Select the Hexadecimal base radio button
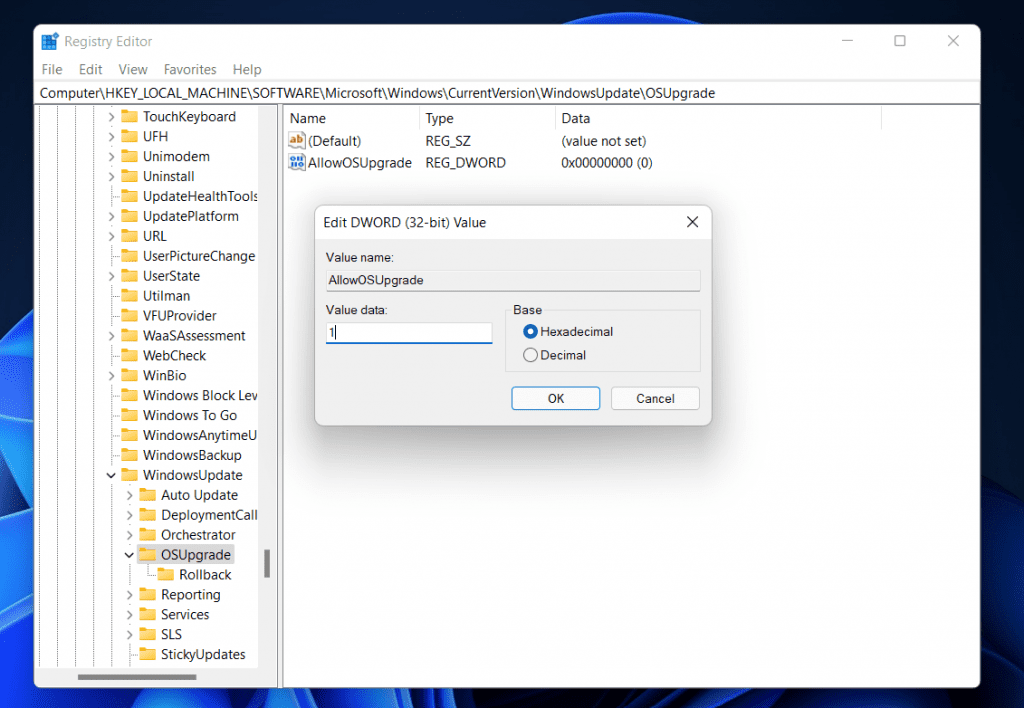Screen dimensions: 1024x708 click(530, 331)
